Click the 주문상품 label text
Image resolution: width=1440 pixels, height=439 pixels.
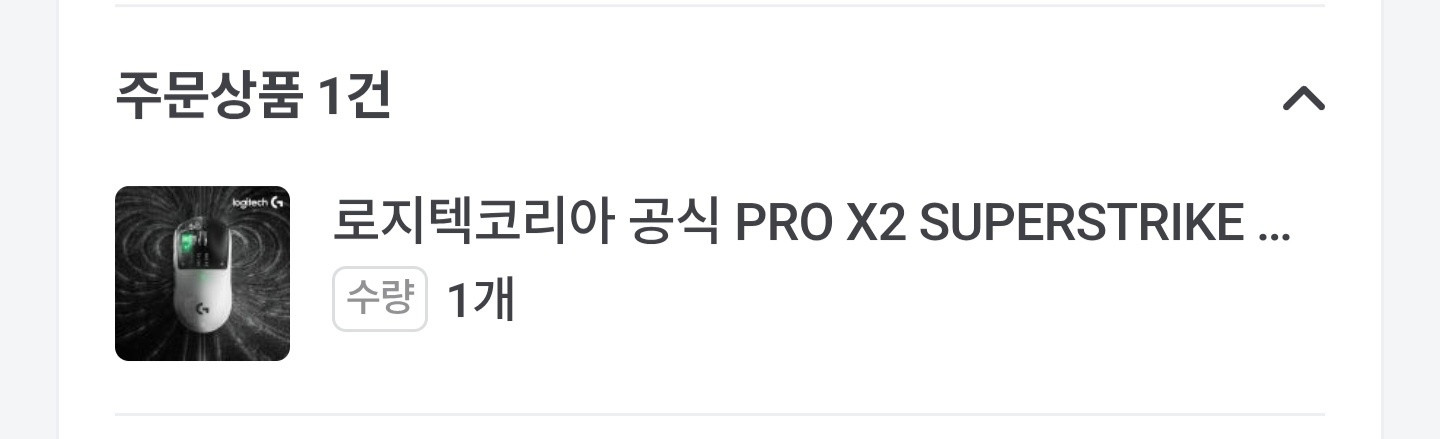click(208, 97)
